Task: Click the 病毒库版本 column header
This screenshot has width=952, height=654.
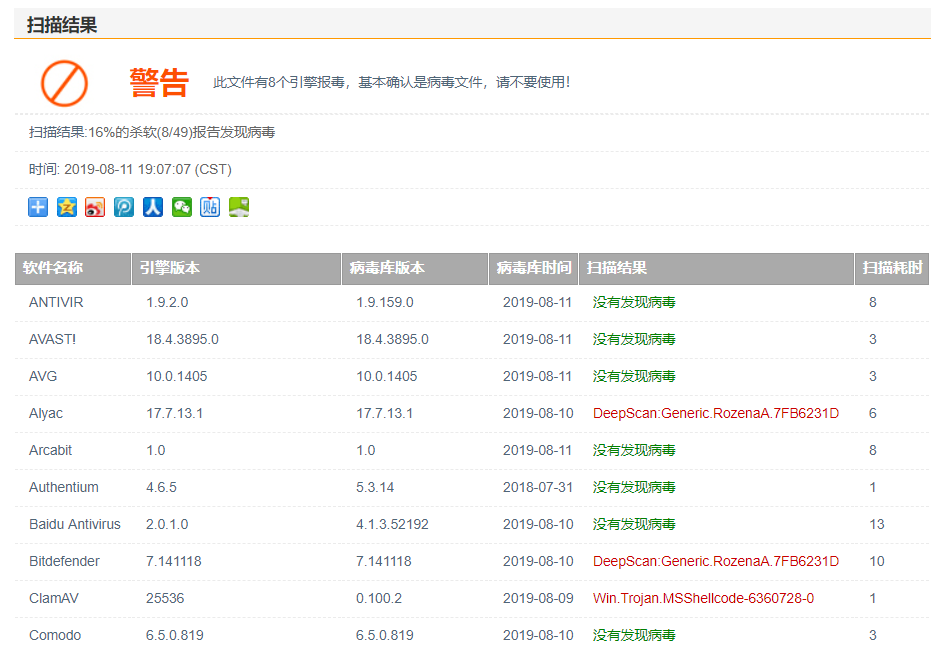Action: click(x=415, y=268)
